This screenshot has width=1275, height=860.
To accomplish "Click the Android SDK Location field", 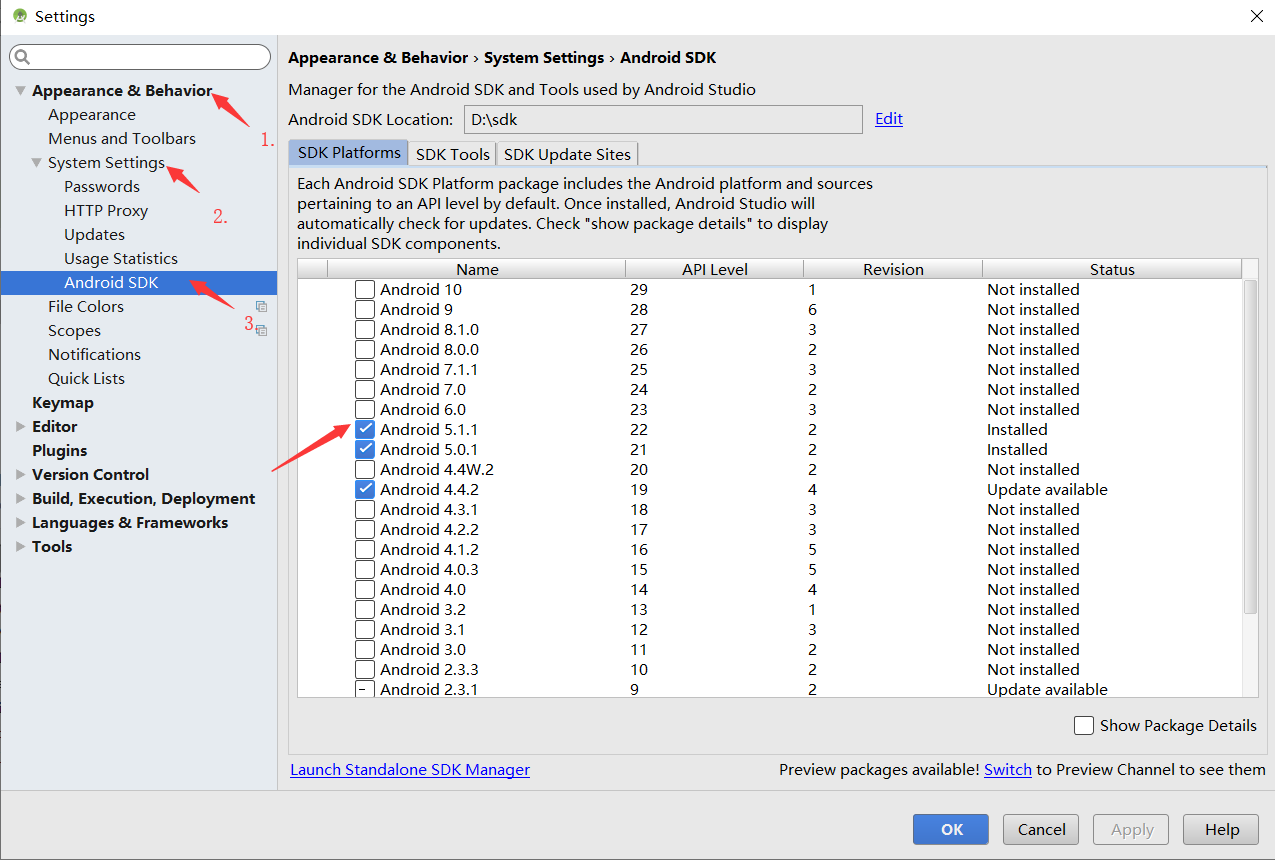I will coord(663,119).
